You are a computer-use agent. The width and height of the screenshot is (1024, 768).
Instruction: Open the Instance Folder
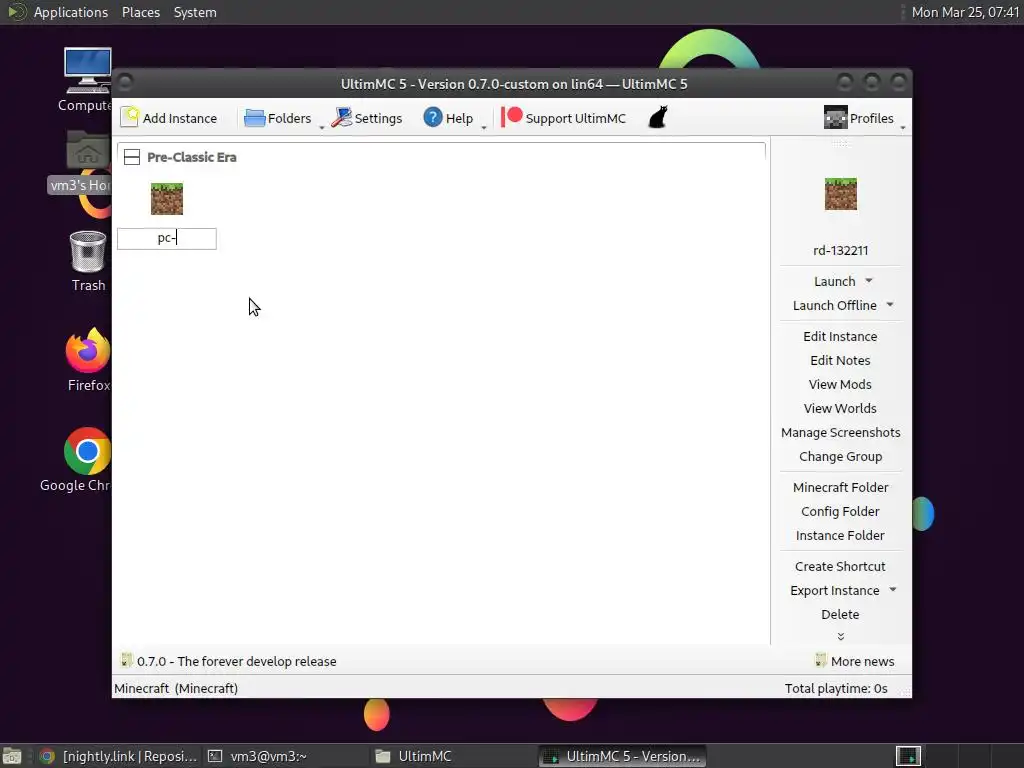[x=840, y=536]
